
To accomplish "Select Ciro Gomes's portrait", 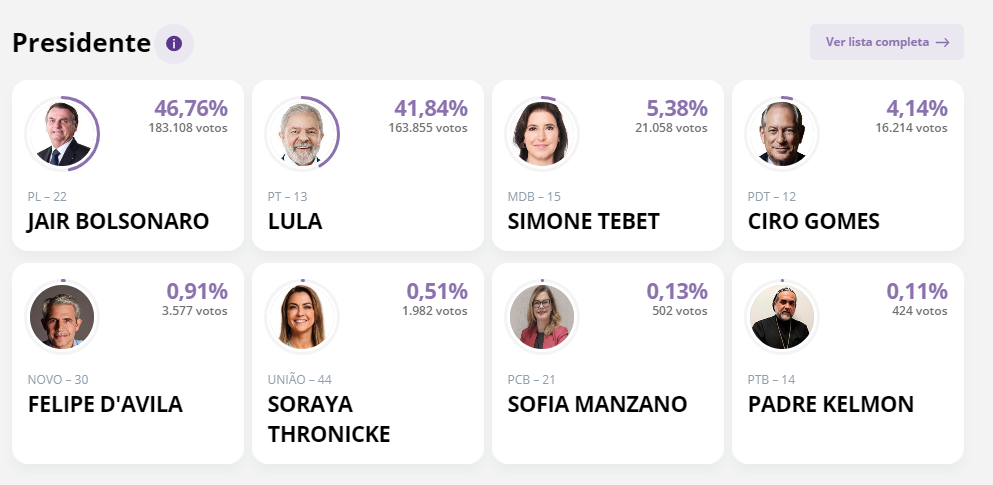I will pyautogui.click(x=782, y=134).
